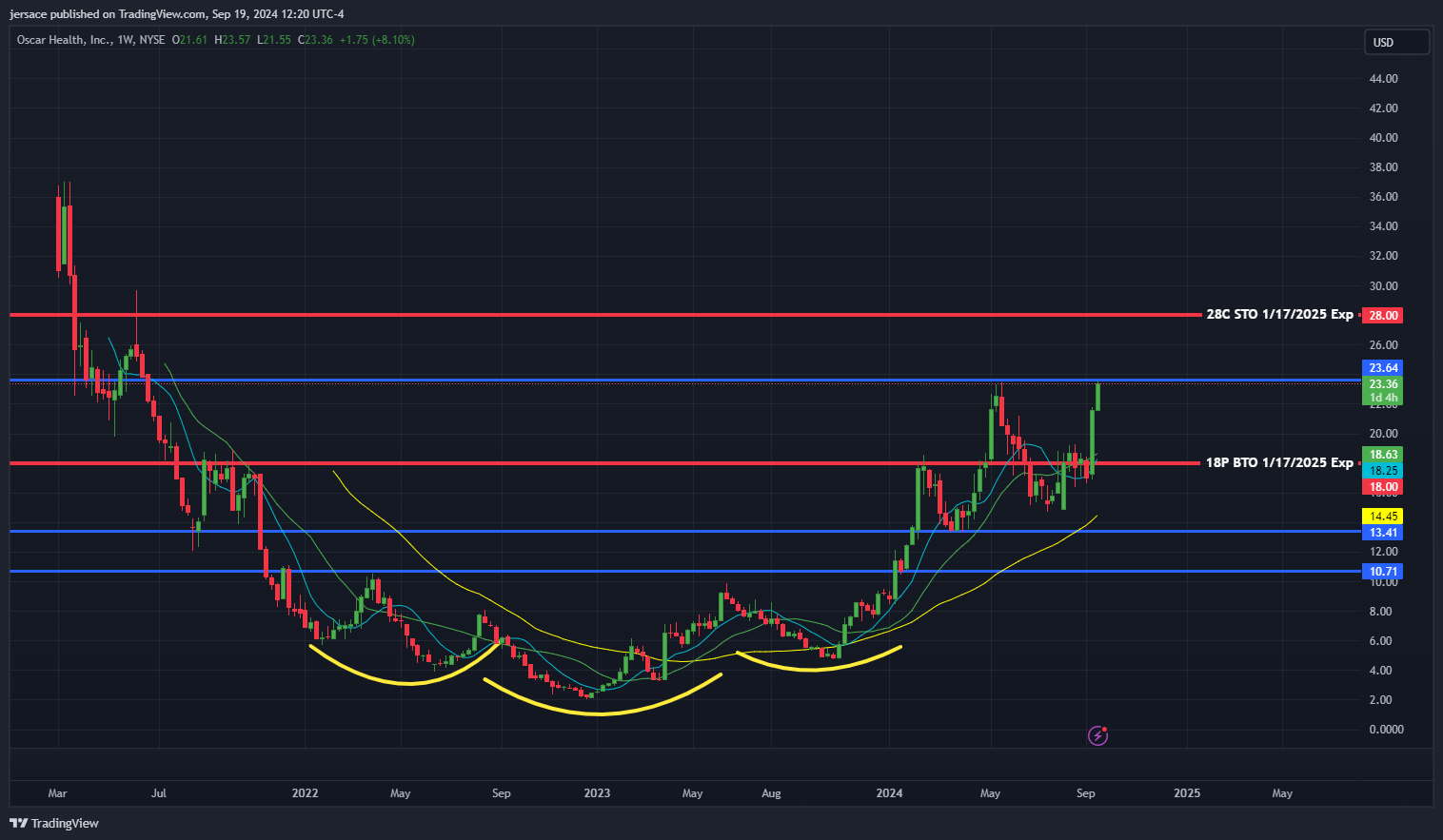This screenshot has width=1443, height=840.
Task: Select the 10.71 blue price label
Action: click(1382, 572)
